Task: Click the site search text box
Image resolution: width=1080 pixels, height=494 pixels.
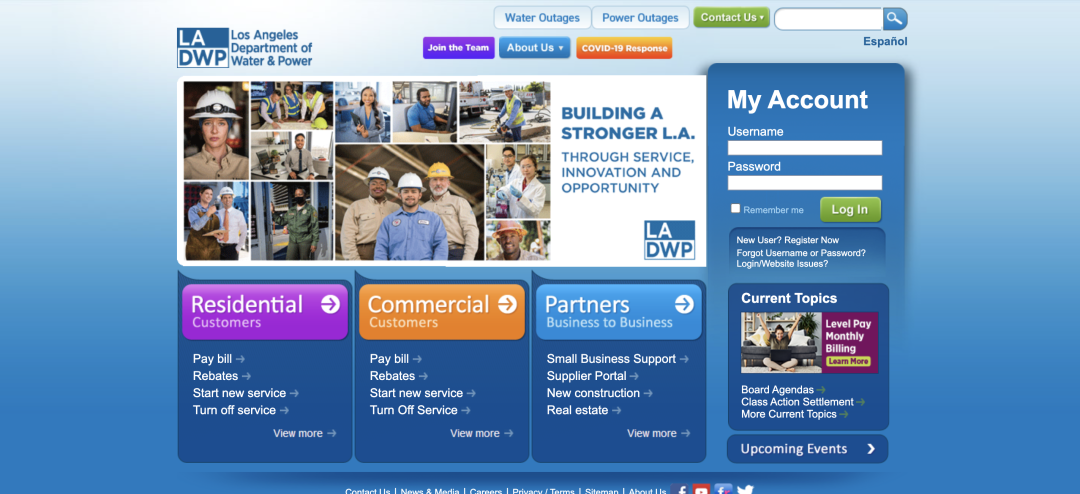Action: tap(829, 19)
